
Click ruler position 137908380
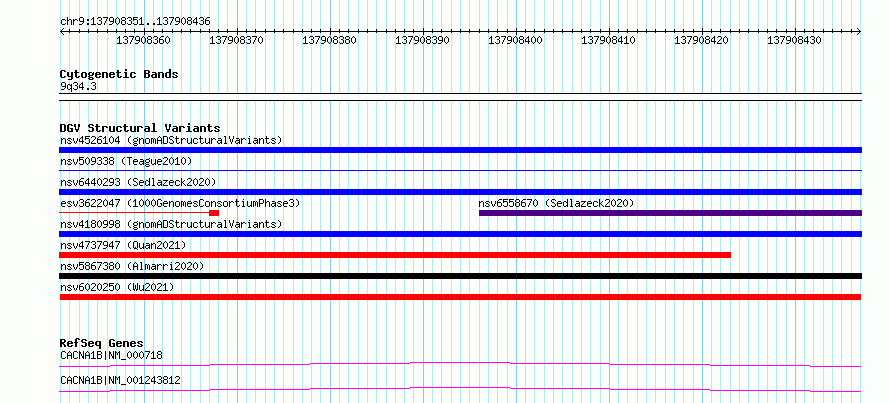click(x=329, y=41)
